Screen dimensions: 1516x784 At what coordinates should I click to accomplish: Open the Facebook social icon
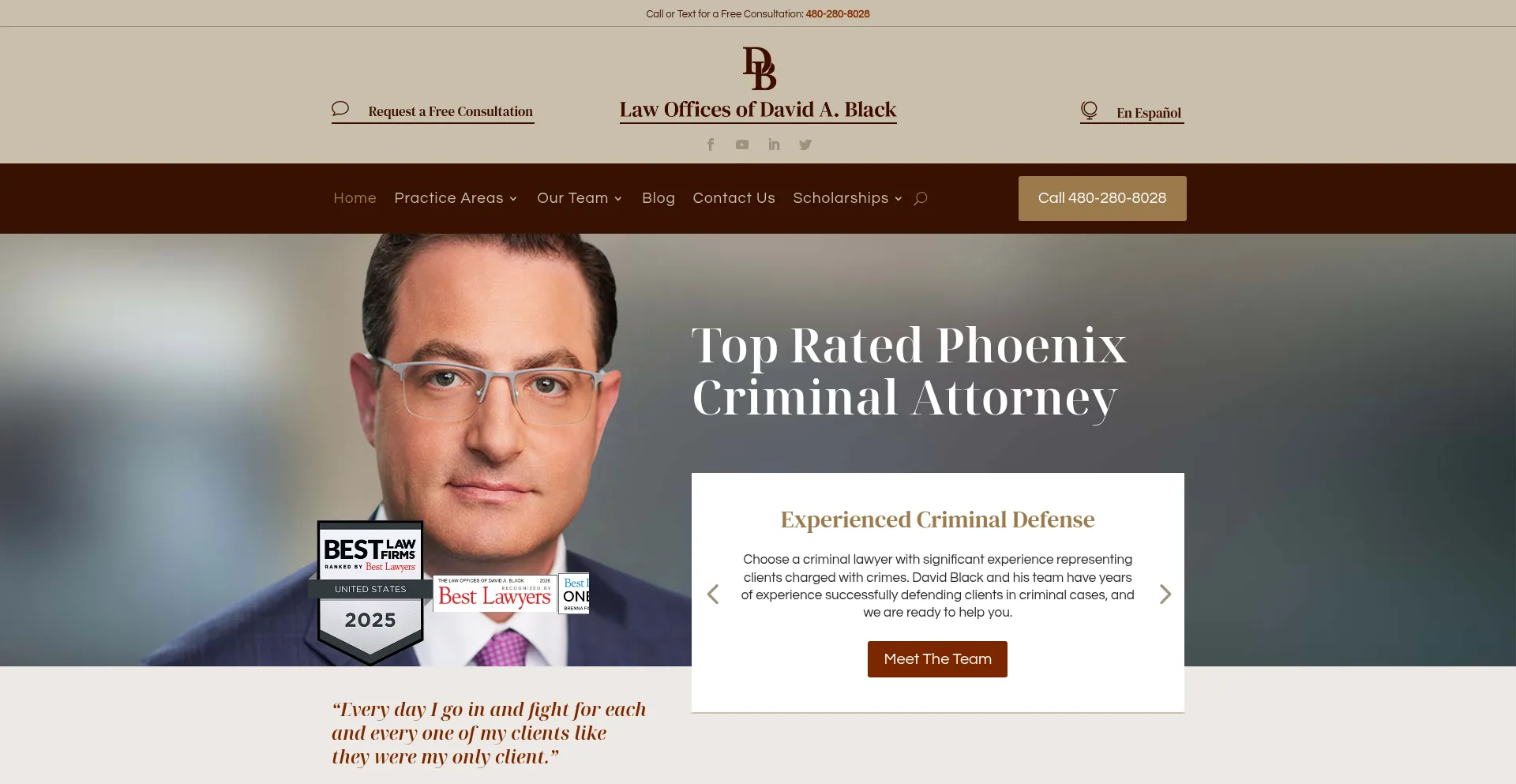711,144
